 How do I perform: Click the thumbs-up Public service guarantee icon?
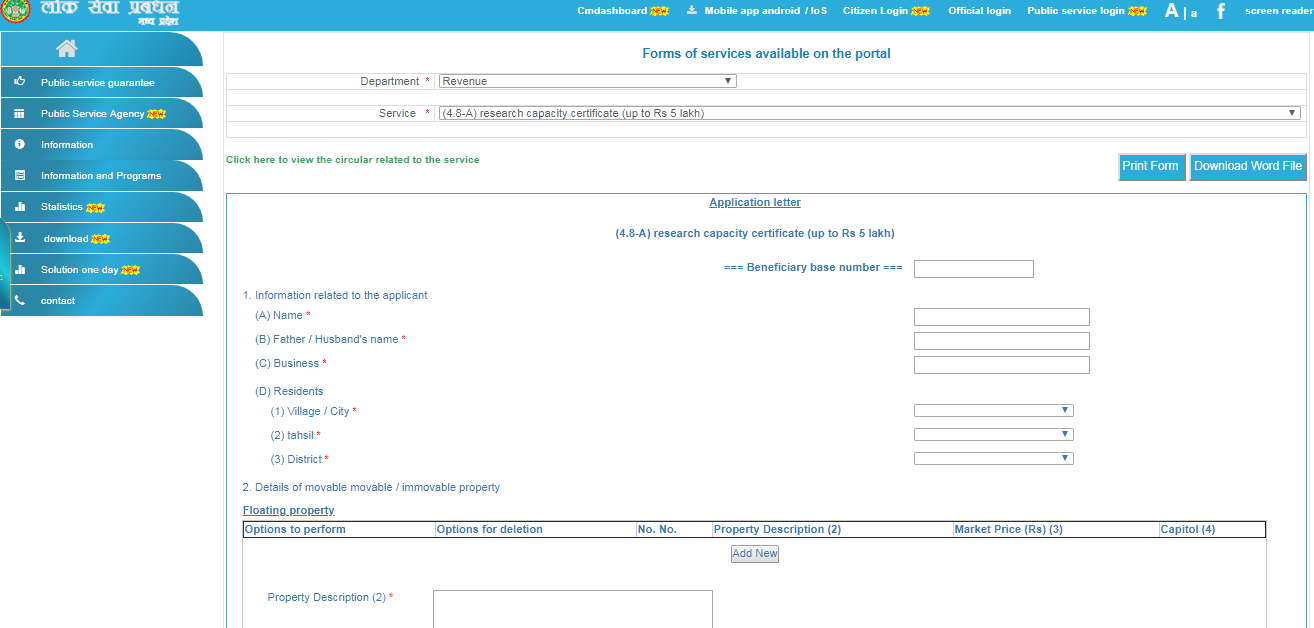[19, 82]
